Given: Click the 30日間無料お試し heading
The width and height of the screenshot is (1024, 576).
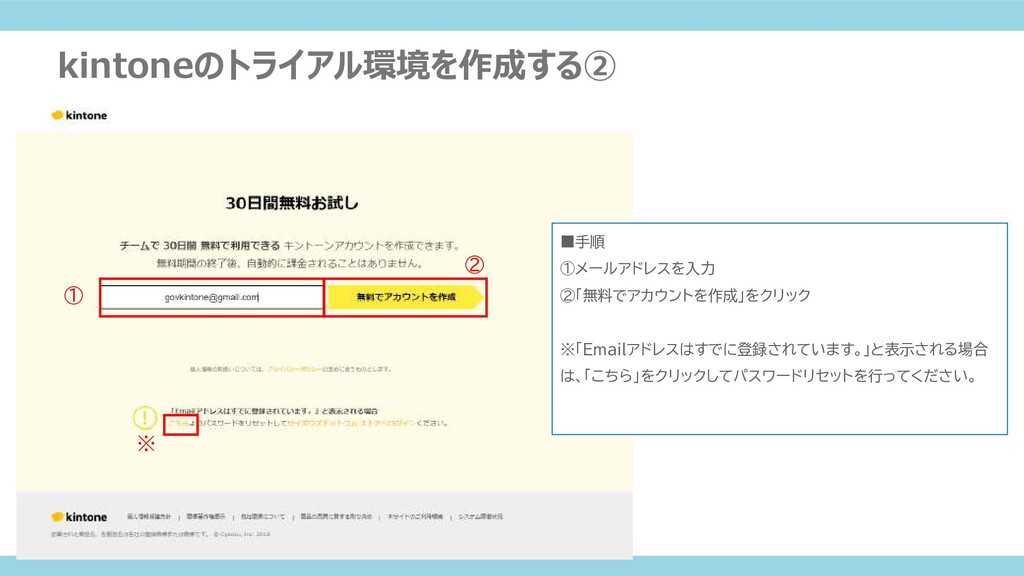Looking at the screenshot, I should [x=292, y=203].
